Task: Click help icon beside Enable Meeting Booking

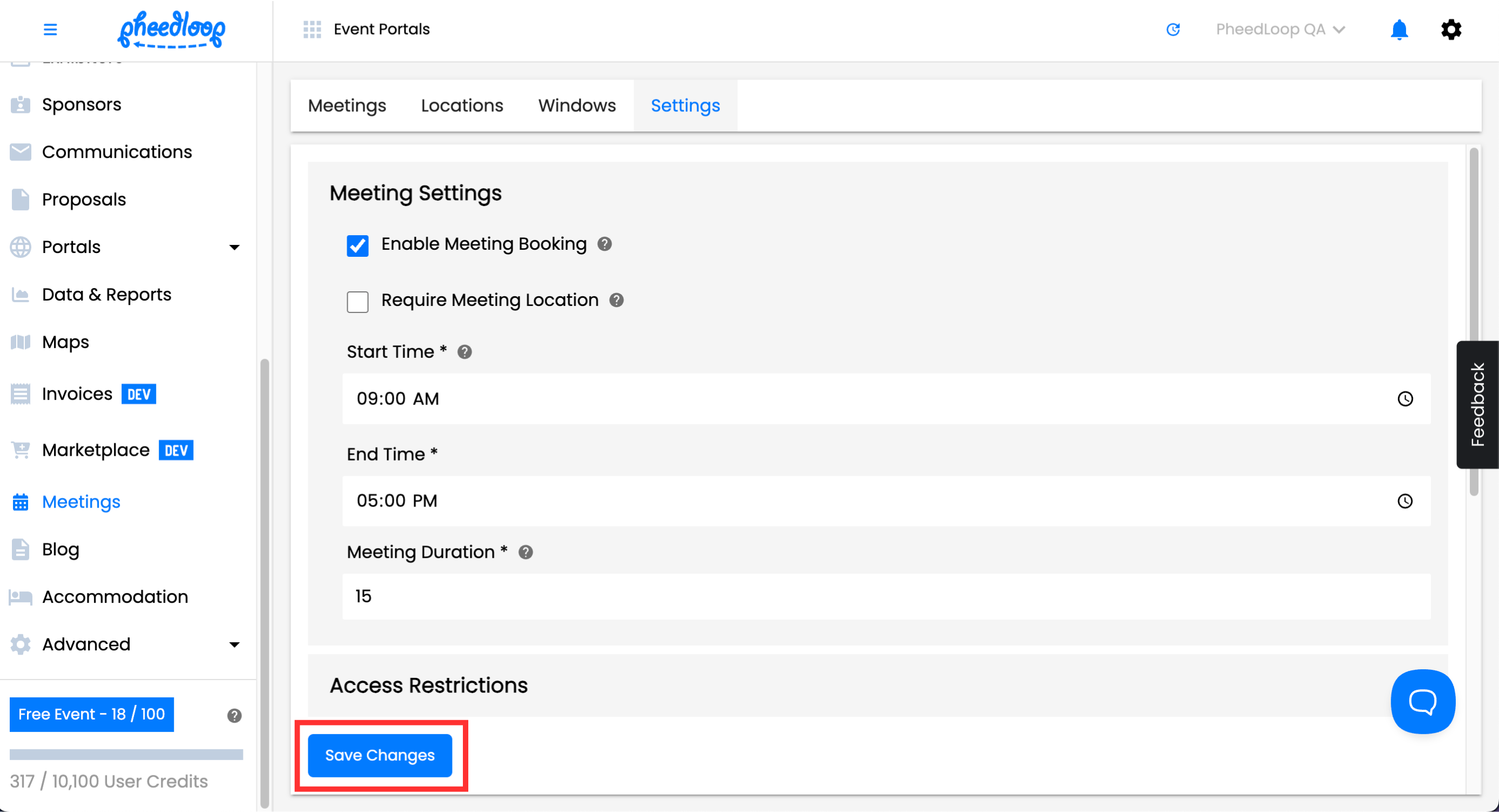Action: [x=604, y=244]
